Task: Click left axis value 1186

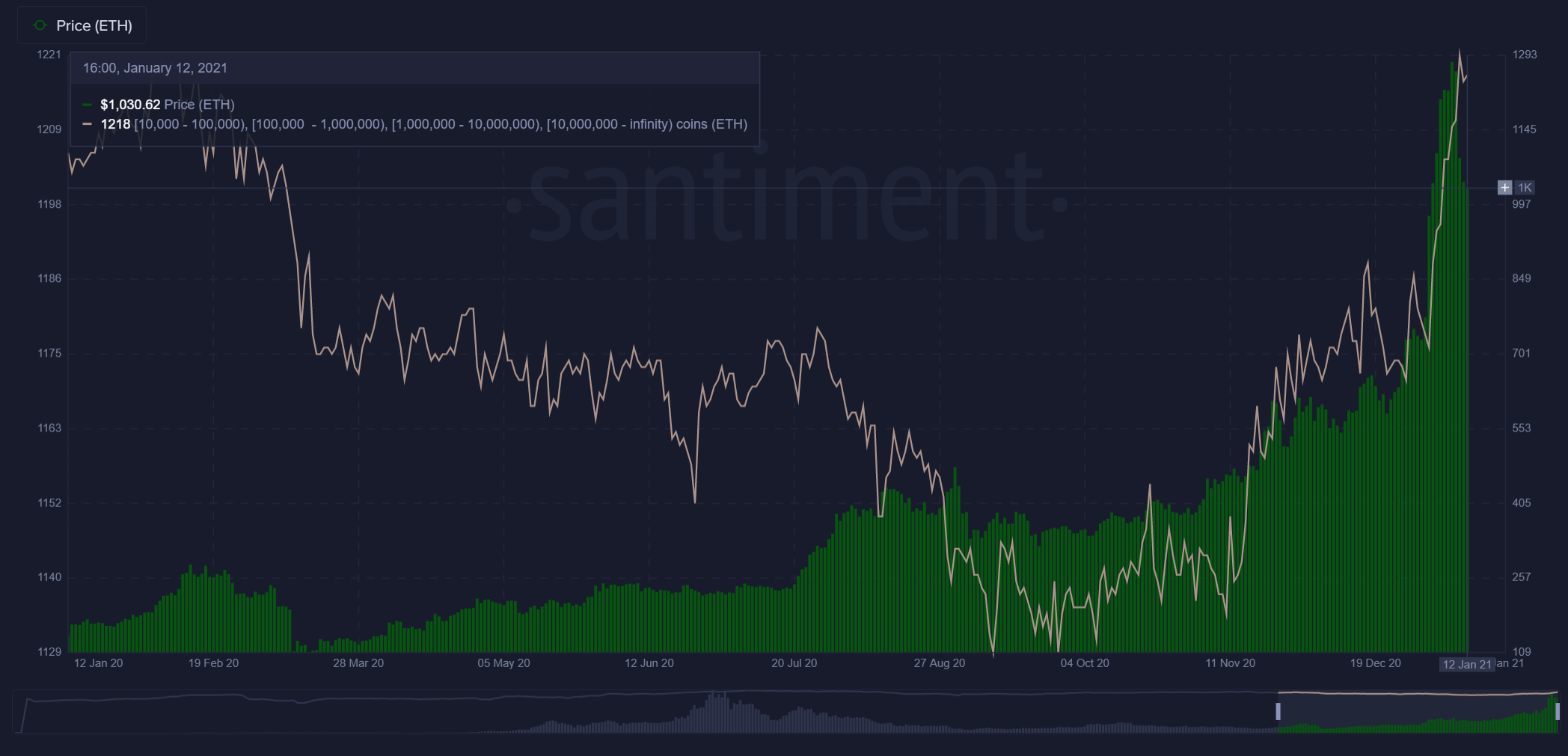Action: (x=49, y=278)
